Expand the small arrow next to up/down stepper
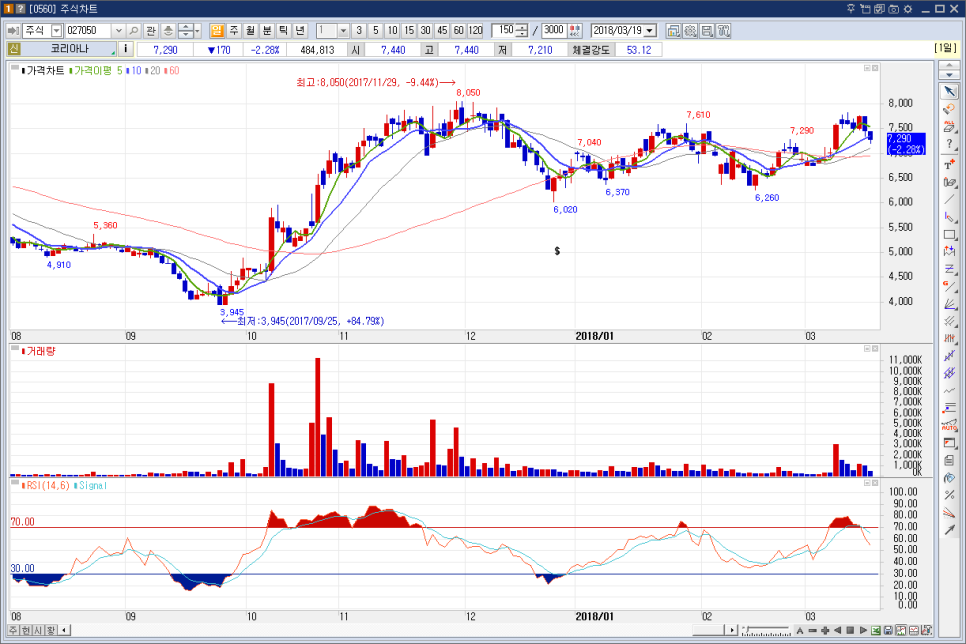This screenshot has width=966, height=644. point(197,30)
